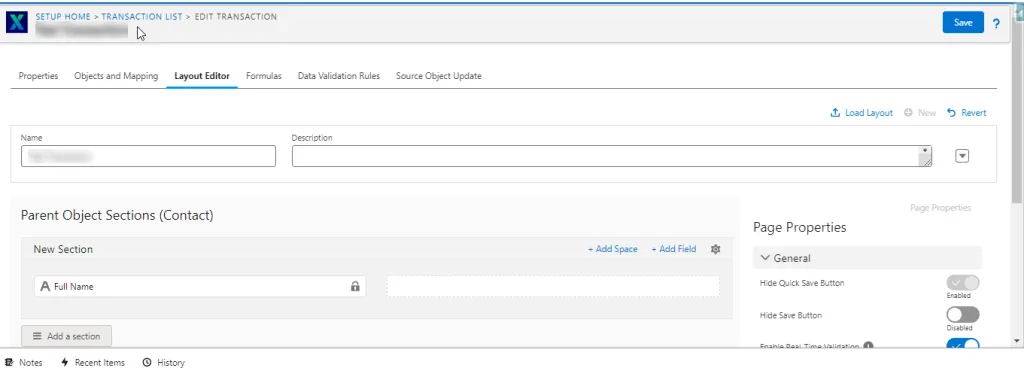Image resolution: width=1024 pixels, height=374 pixels.
Task: Click the X application logo icon
Action: click(x=16, y=22)
